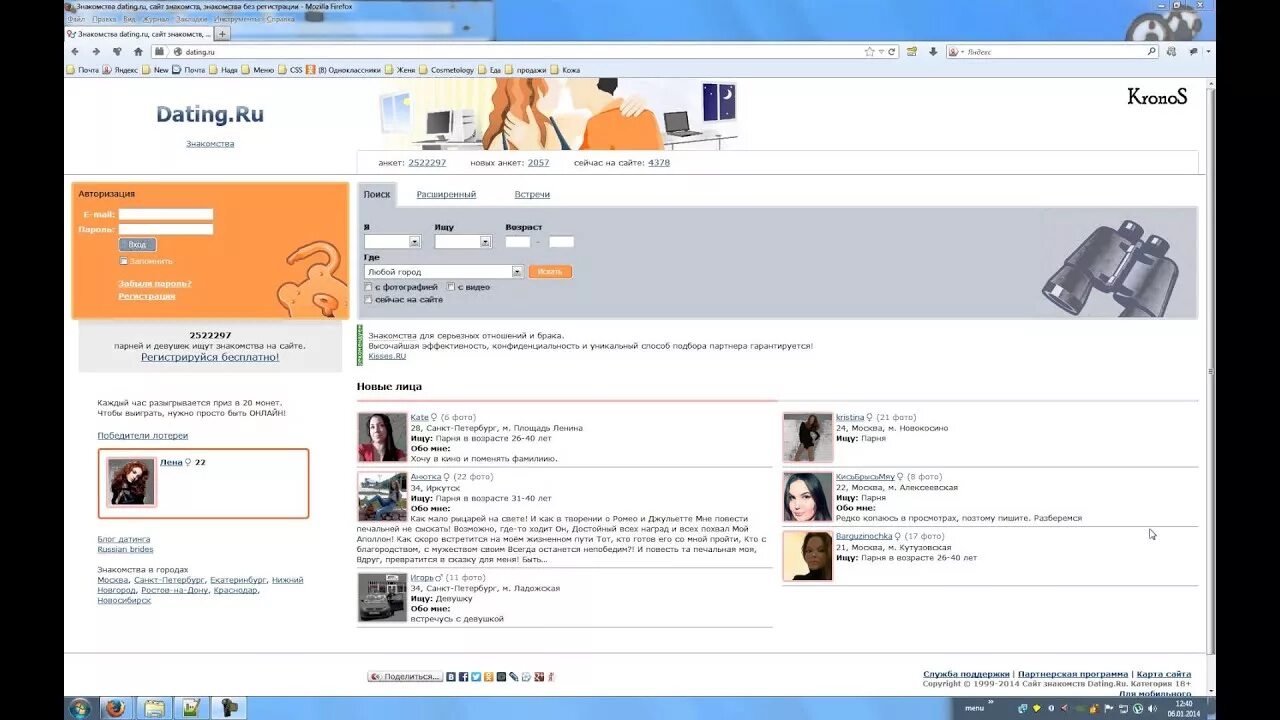Open the 'Любой город' city dropdown
Image resolution: width=1280 pixels, height=720 pixels.
444,271
